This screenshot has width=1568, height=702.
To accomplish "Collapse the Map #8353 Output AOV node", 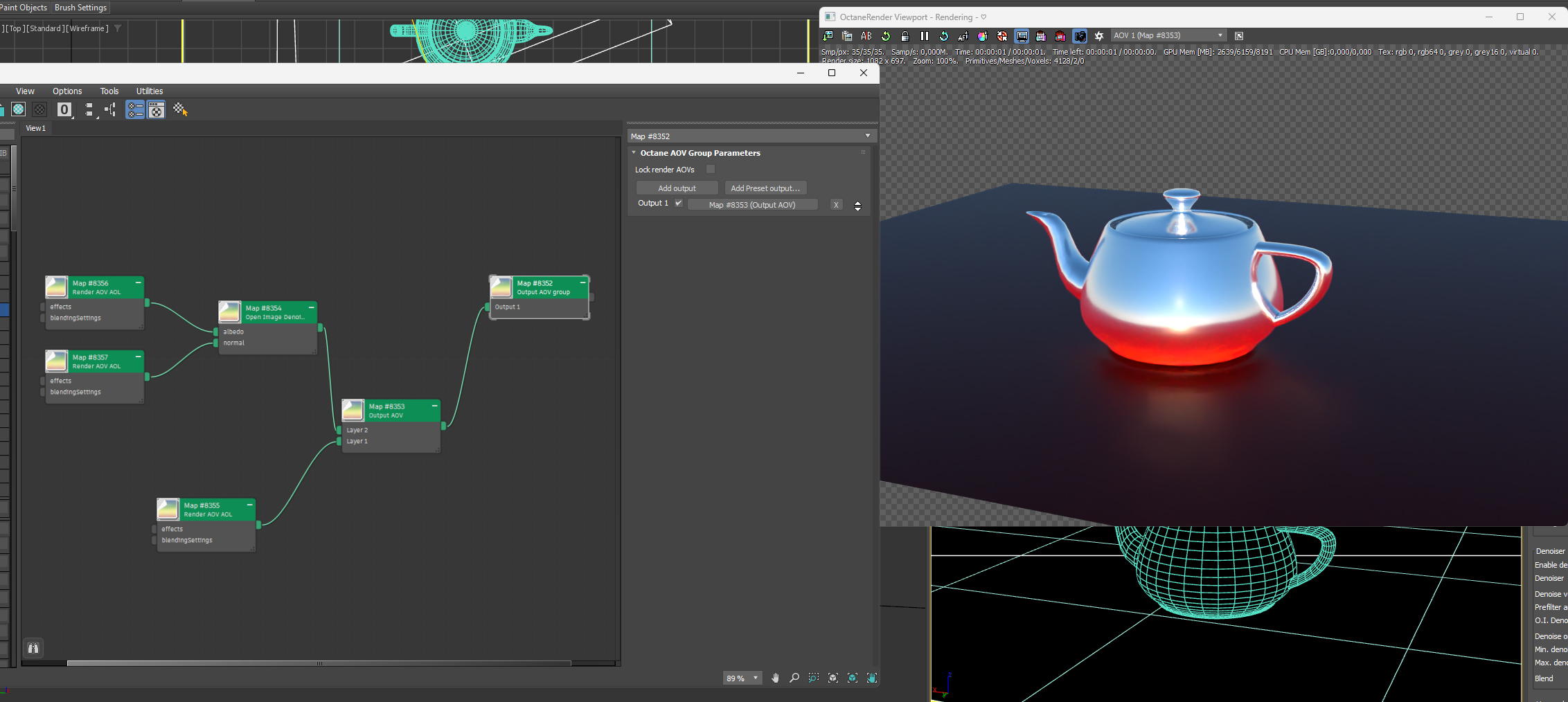I will pyautogui.click(x=434, y=406).
